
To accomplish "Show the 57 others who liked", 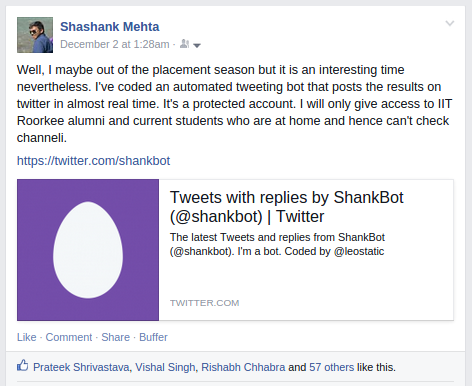I will (x=331, y=367).
